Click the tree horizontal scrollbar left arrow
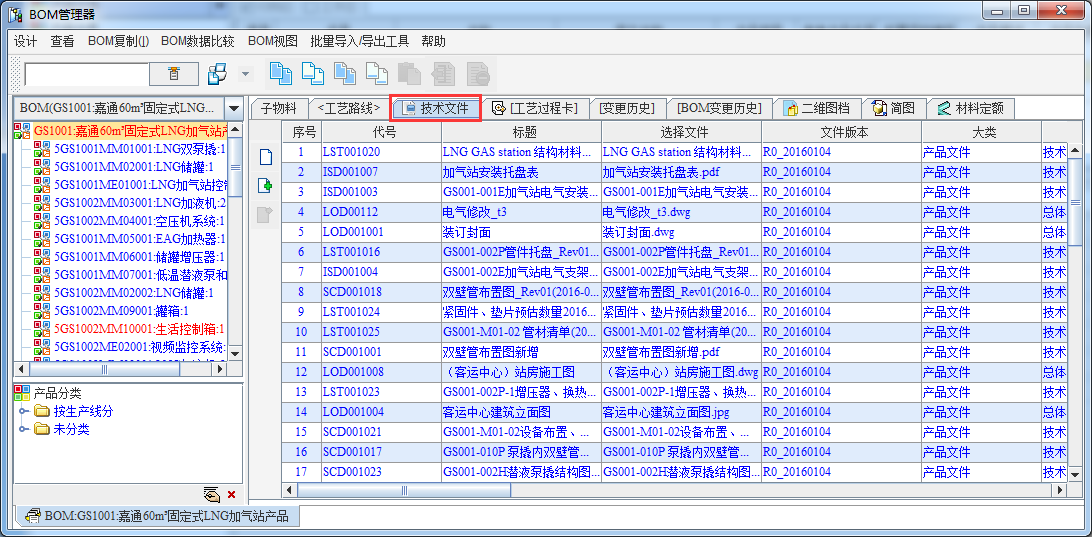The height and width of the screenshot is (537, 1092). [x=21, y=368]
